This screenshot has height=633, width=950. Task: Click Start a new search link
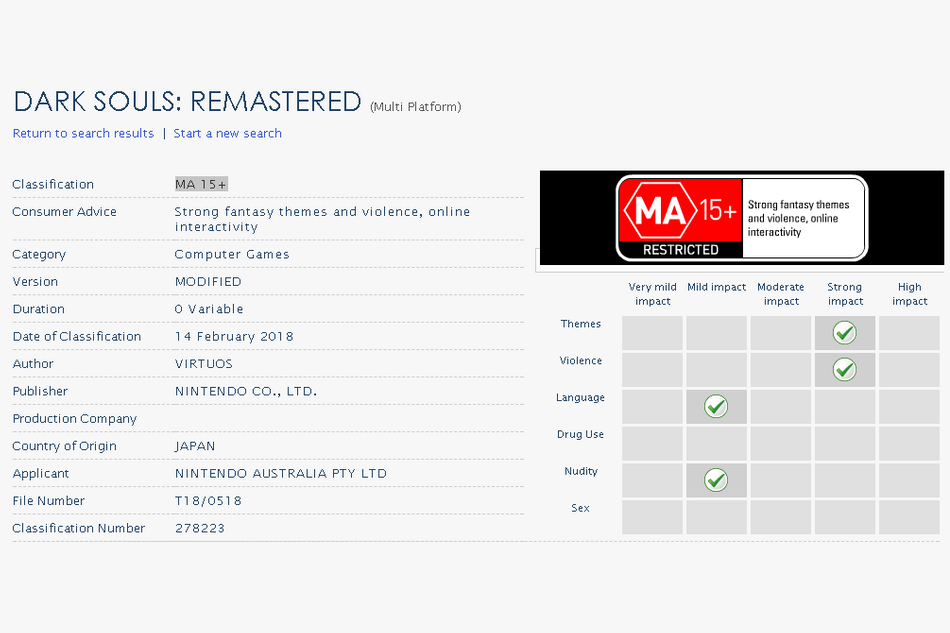tap(228, 133)
